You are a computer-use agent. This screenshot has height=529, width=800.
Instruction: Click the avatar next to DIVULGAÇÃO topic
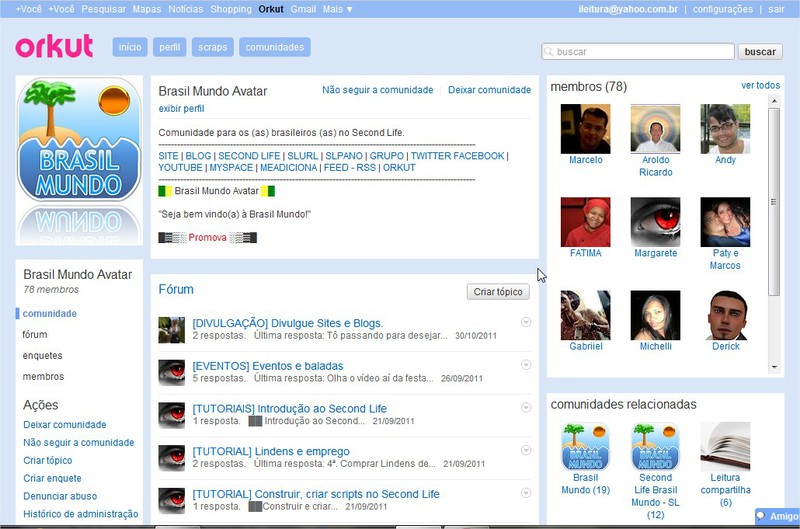click(171, 330)
